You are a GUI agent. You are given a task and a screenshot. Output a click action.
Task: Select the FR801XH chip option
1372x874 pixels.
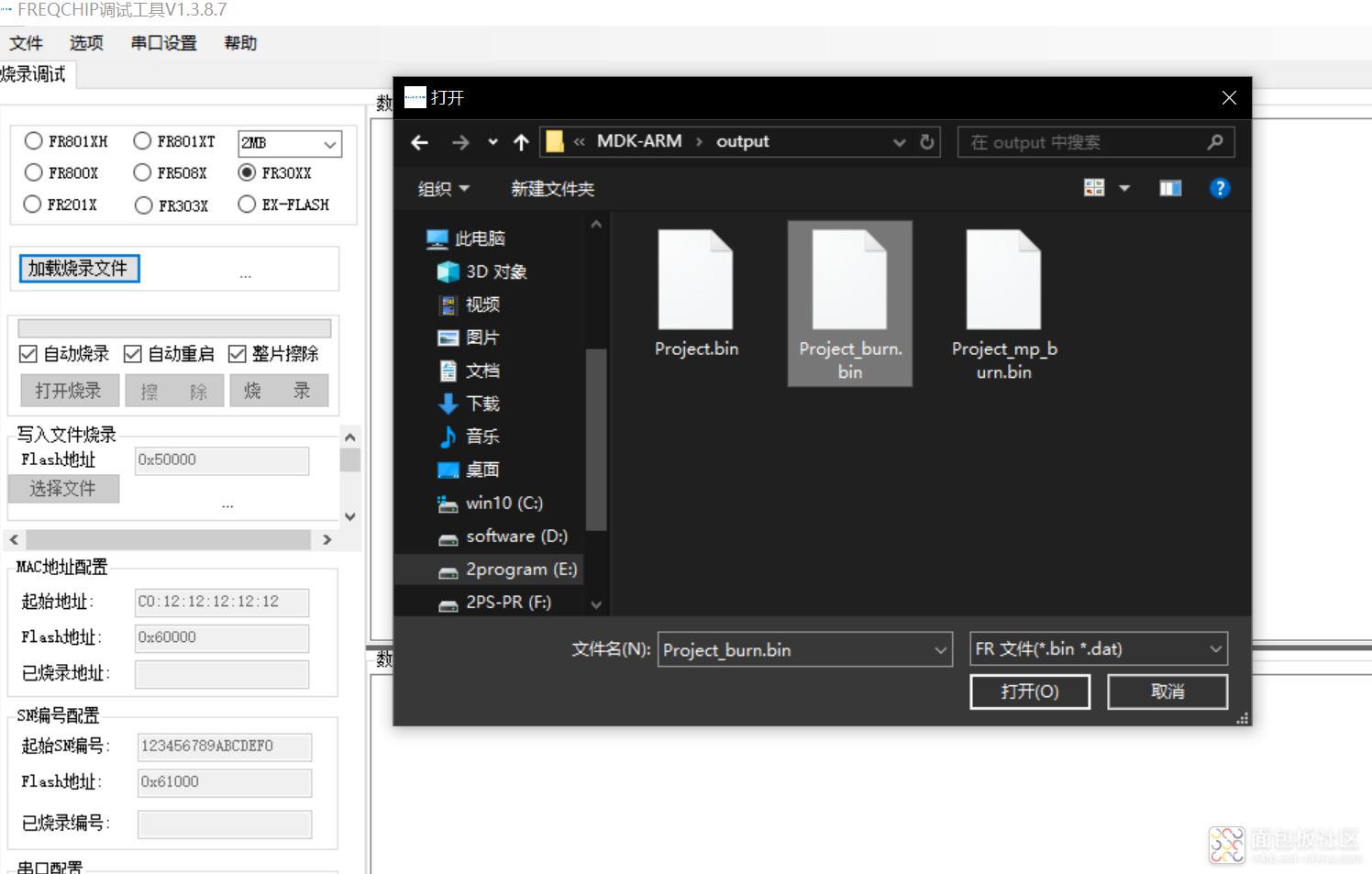tap(66, 141)
